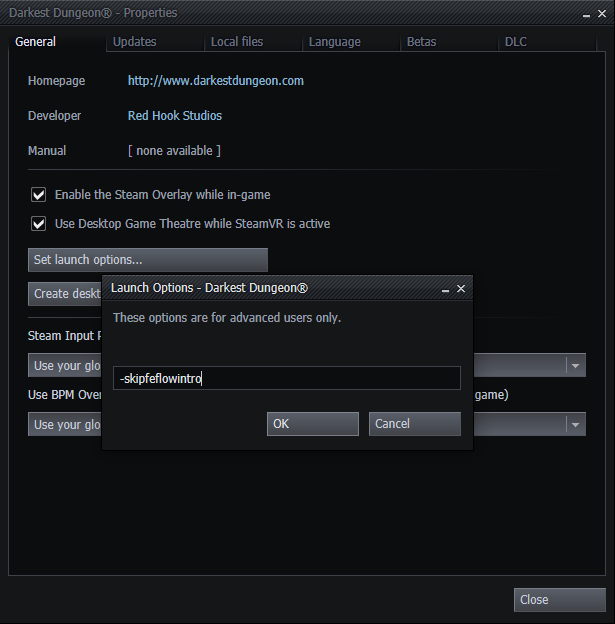Select the General tab
The height and width of the screenshot is (624, 615).
36,42
